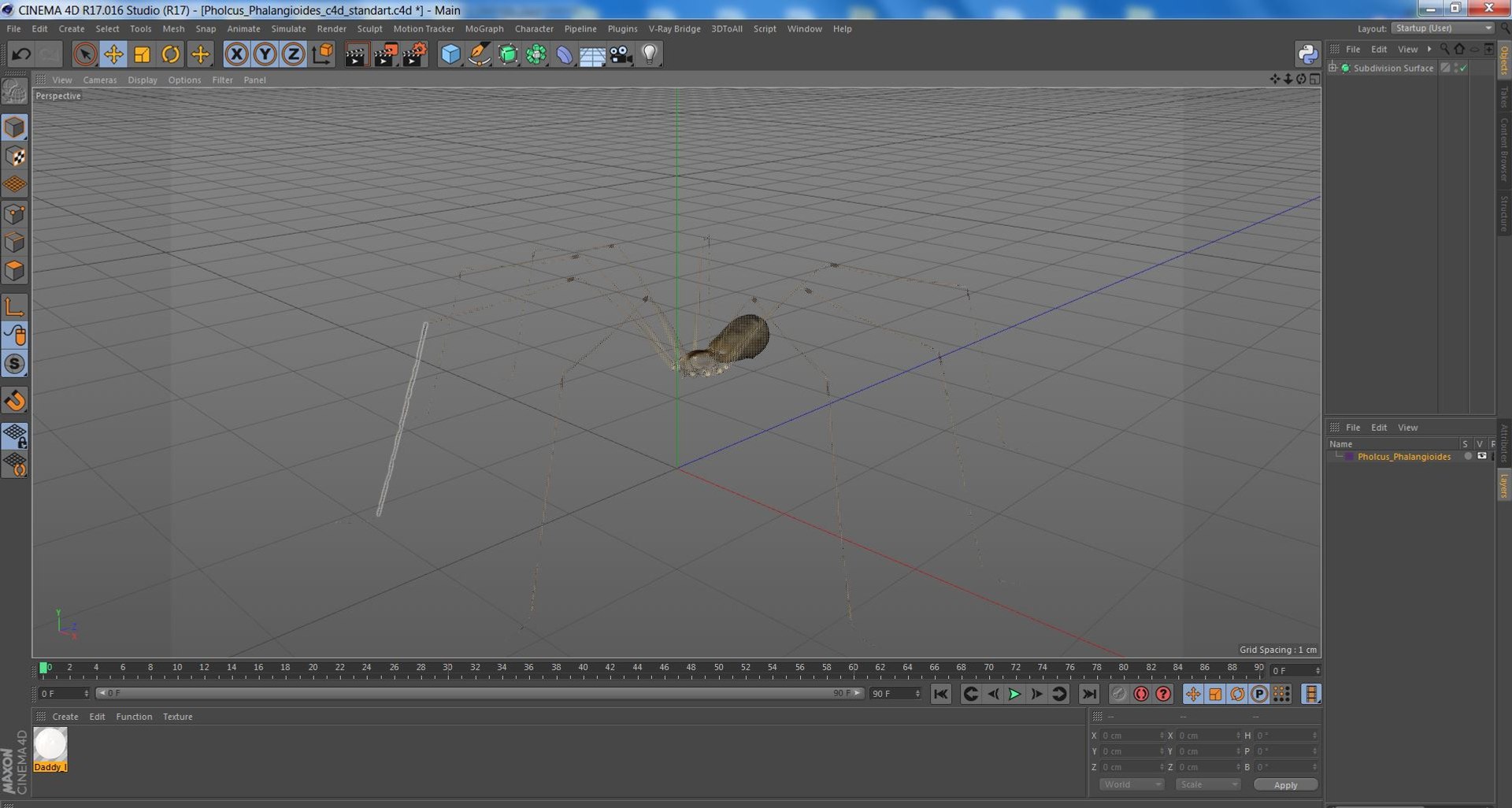Click viewport maximize toggle icon
Screen dimensions: 1512x808
(x=1315, y=79)
